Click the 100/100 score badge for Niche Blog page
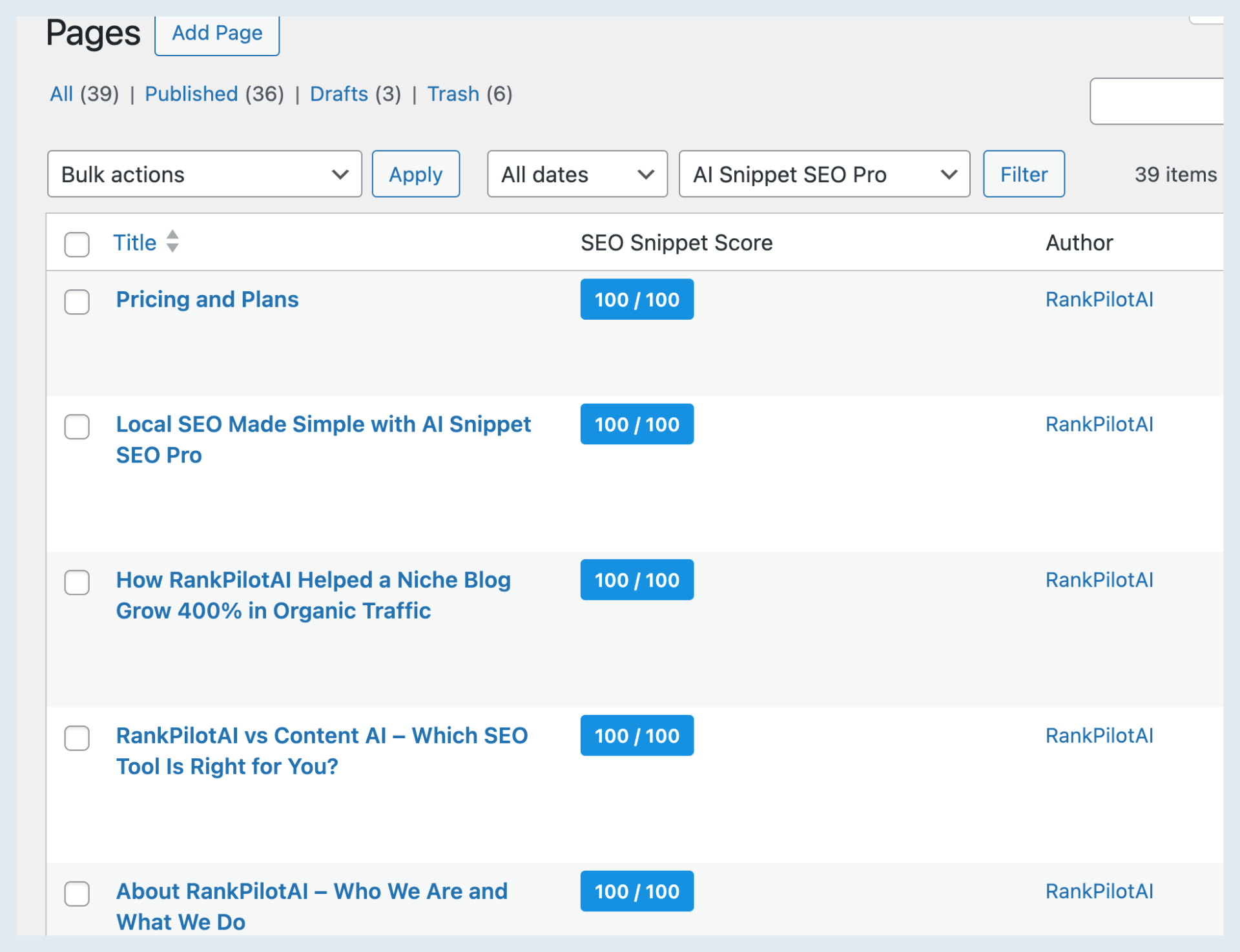1240x952 pixels. pyautogui.click(x=637, y=579)
